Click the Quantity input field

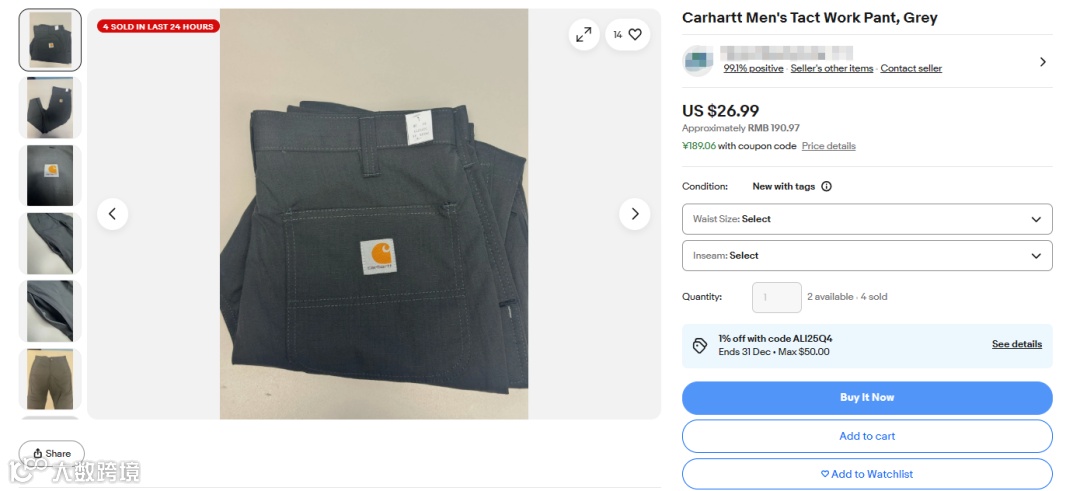point(776,297)
